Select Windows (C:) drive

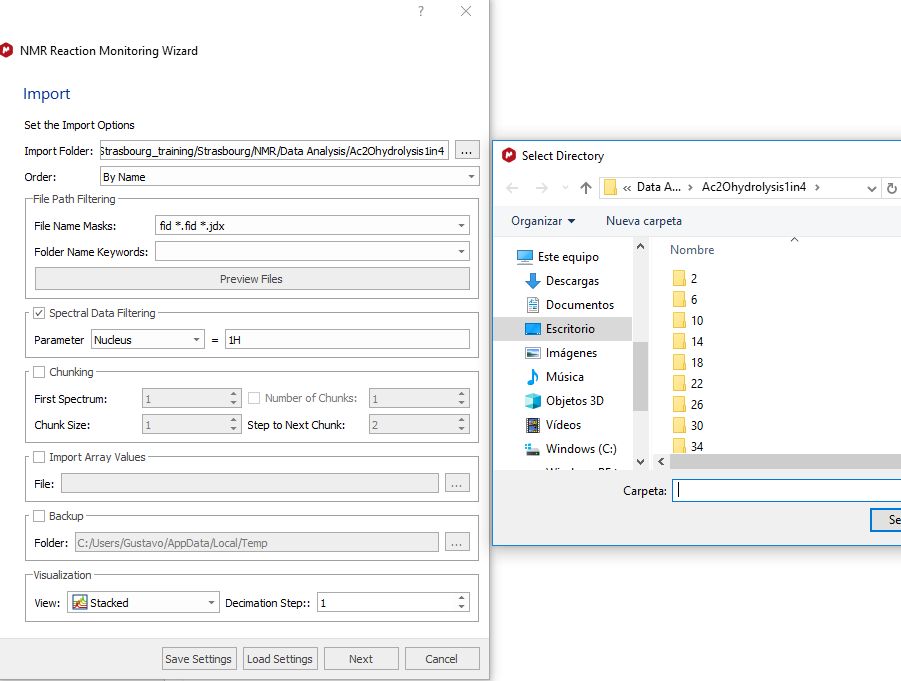[570, 449]
